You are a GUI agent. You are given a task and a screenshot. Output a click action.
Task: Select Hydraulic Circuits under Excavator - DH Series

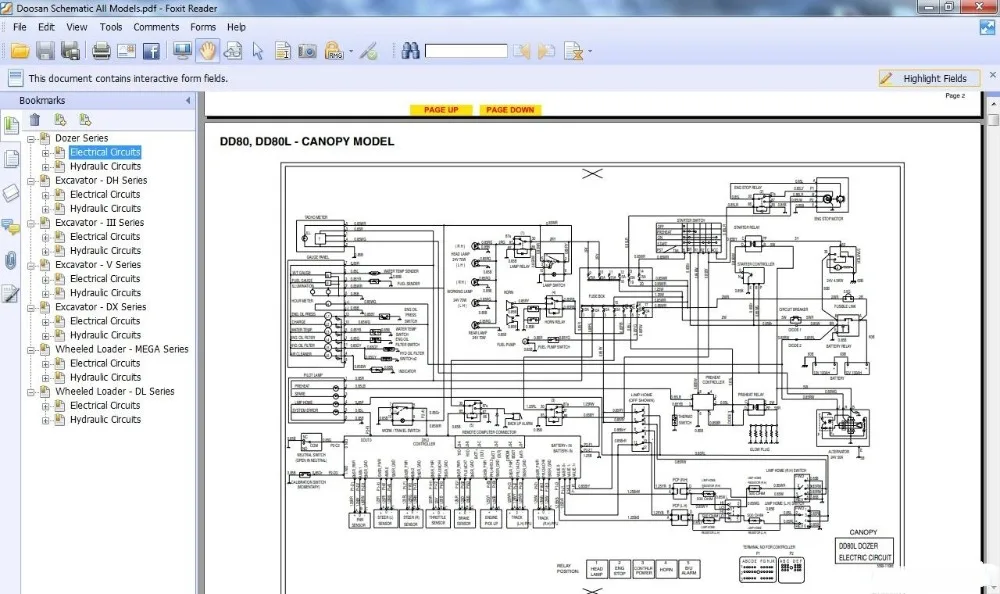105,208
